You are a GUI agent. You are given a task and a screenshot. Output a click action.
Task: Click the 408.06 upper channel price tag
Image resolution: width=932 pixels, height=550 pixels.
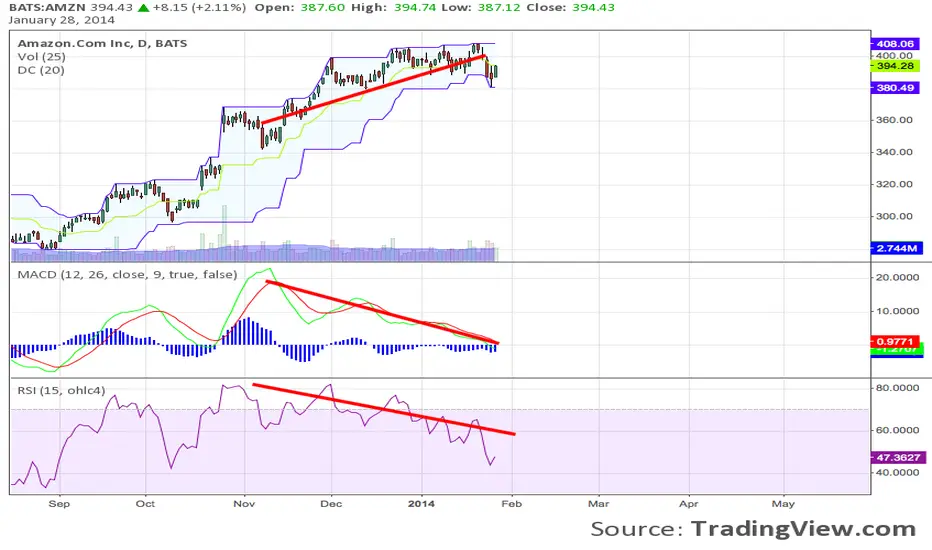point(895,44)
